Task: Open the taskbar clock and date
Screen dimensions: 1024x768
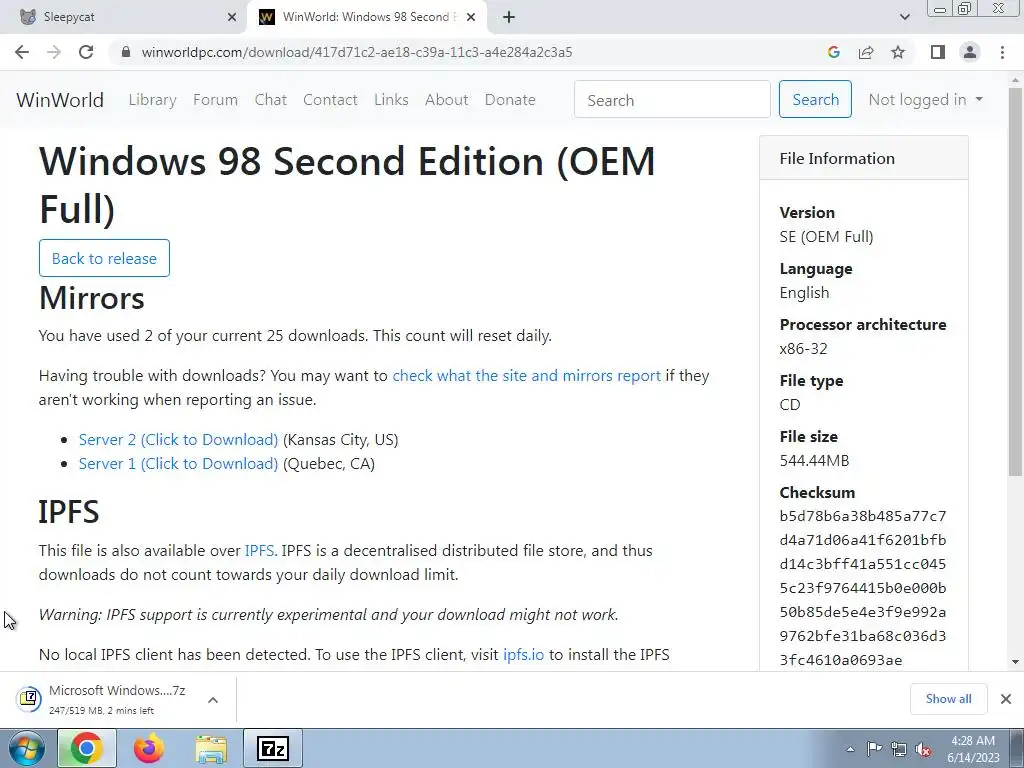Action: [973, 749]
